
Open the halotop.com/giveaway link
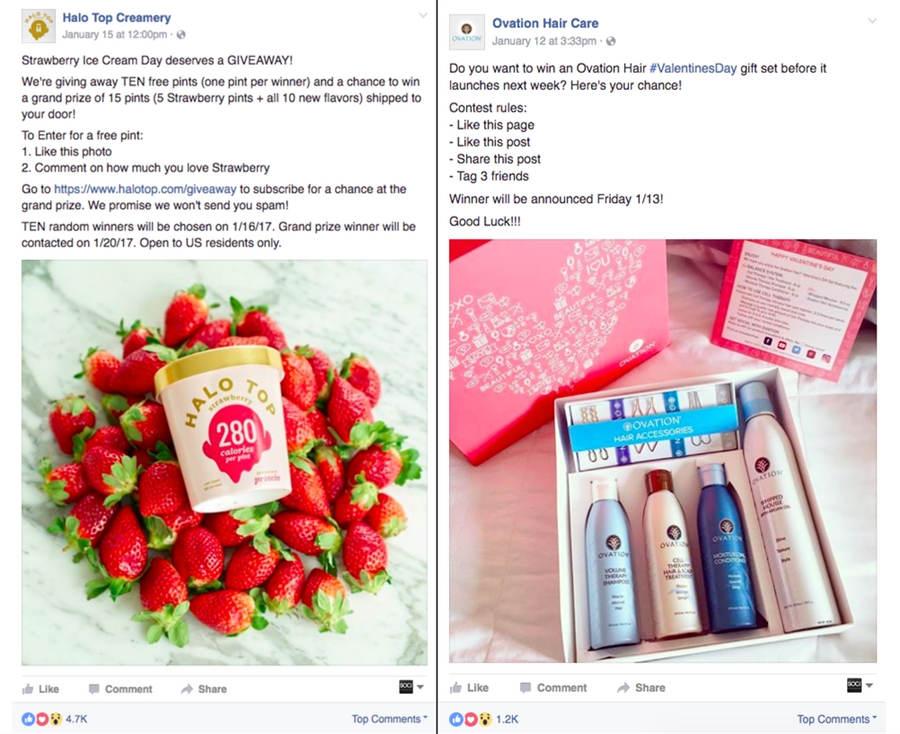[x=145, y=189]
